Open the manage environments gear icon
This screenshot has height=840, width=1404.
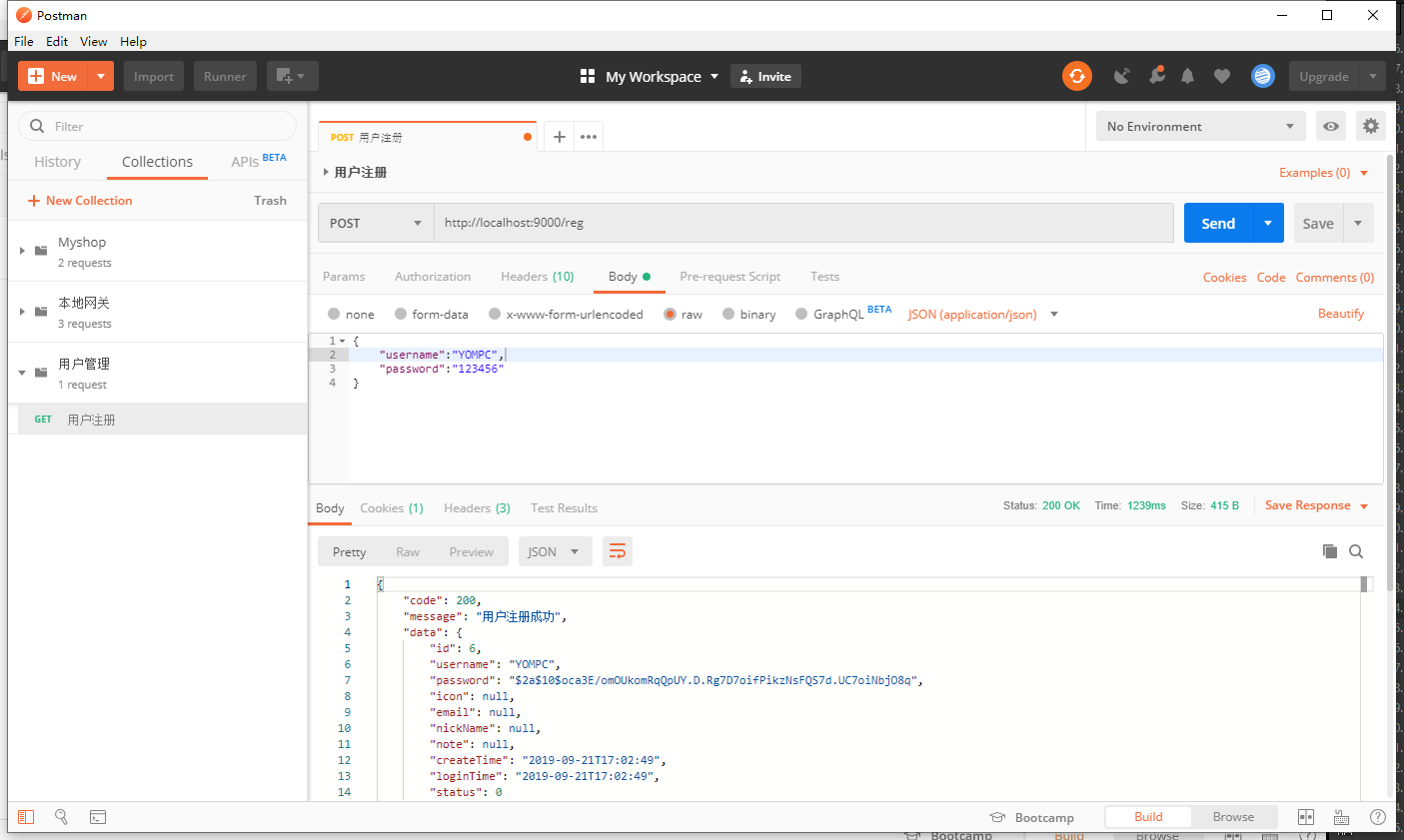click(1370, 127)
